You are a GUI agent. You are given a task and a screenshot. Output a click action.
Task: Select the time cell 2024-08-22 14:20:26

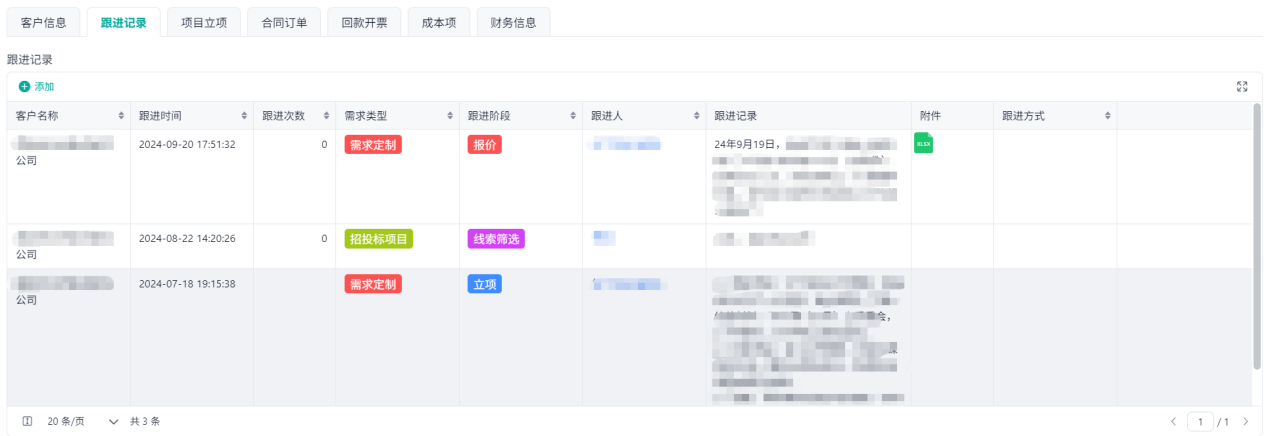pyautogui.click(x=187, y=239)
